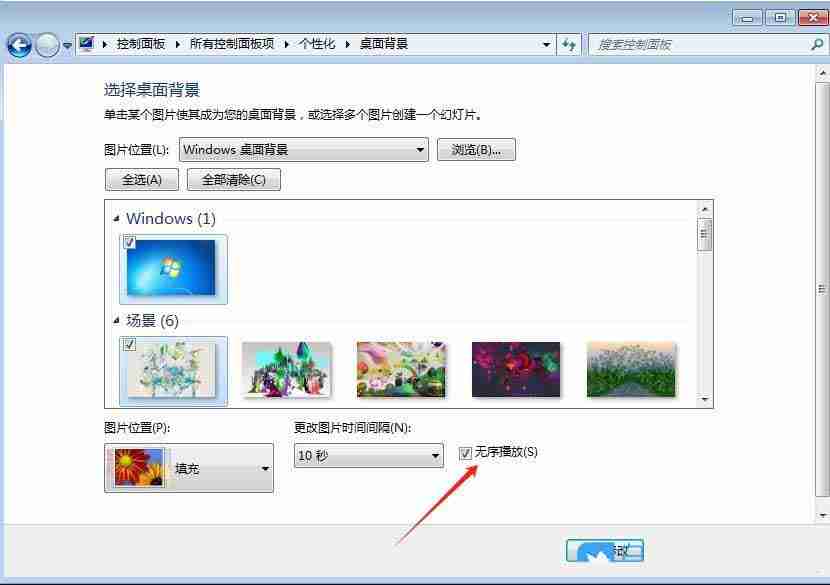This screenshot has width=830, height=585.
Task: Uncheck the 无序播放(S) shuffle checkbox
Action: point(465,453)
